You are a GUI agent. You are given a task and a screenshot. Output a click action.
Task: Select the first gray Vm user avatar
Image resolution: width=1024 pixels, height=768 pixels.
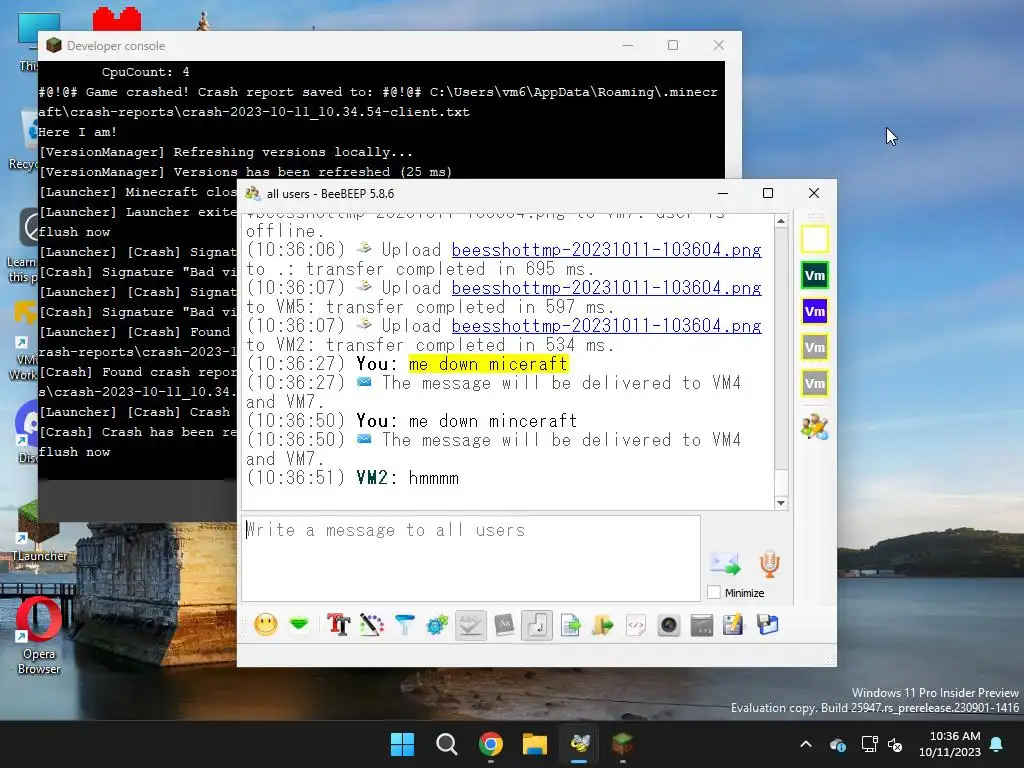tap(814, 347)
